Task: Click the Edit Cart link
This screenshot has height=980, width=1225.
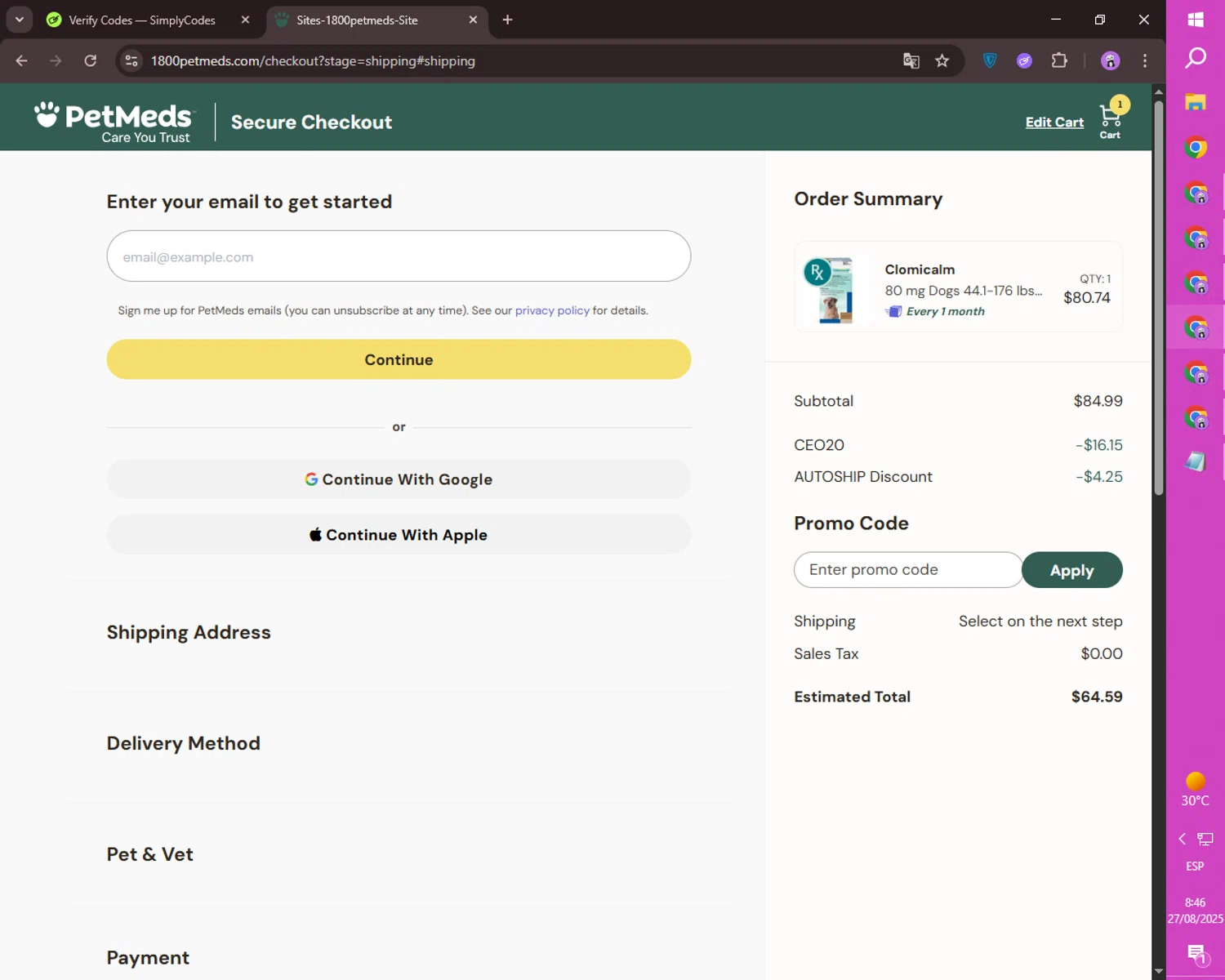Action: point(1054,122)
